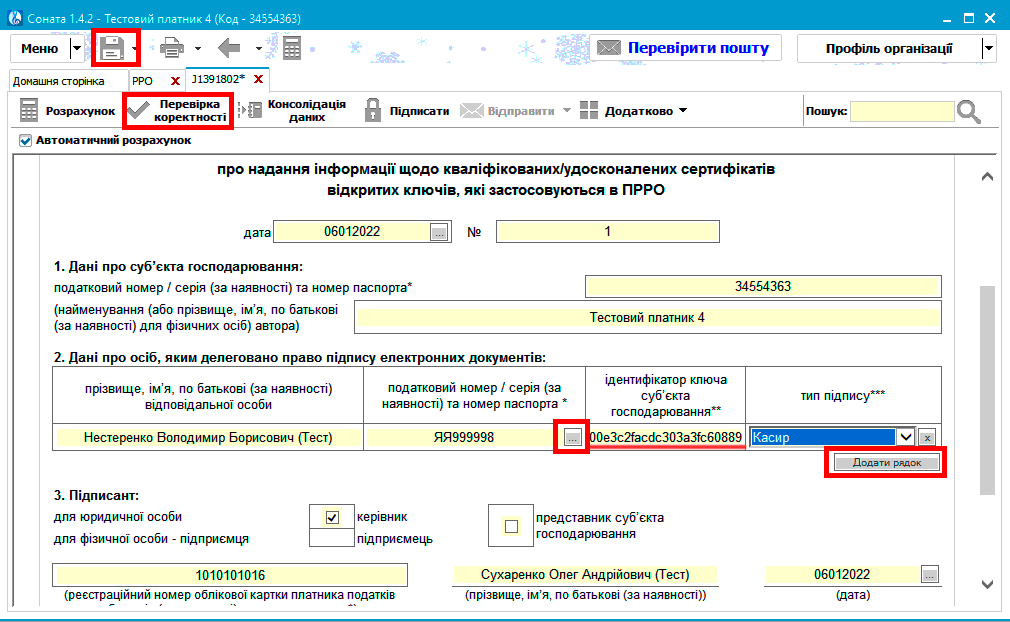Click Консолідація даних toolbar item
Viewport: 1010px width, 622px height.
pos(295,111)
